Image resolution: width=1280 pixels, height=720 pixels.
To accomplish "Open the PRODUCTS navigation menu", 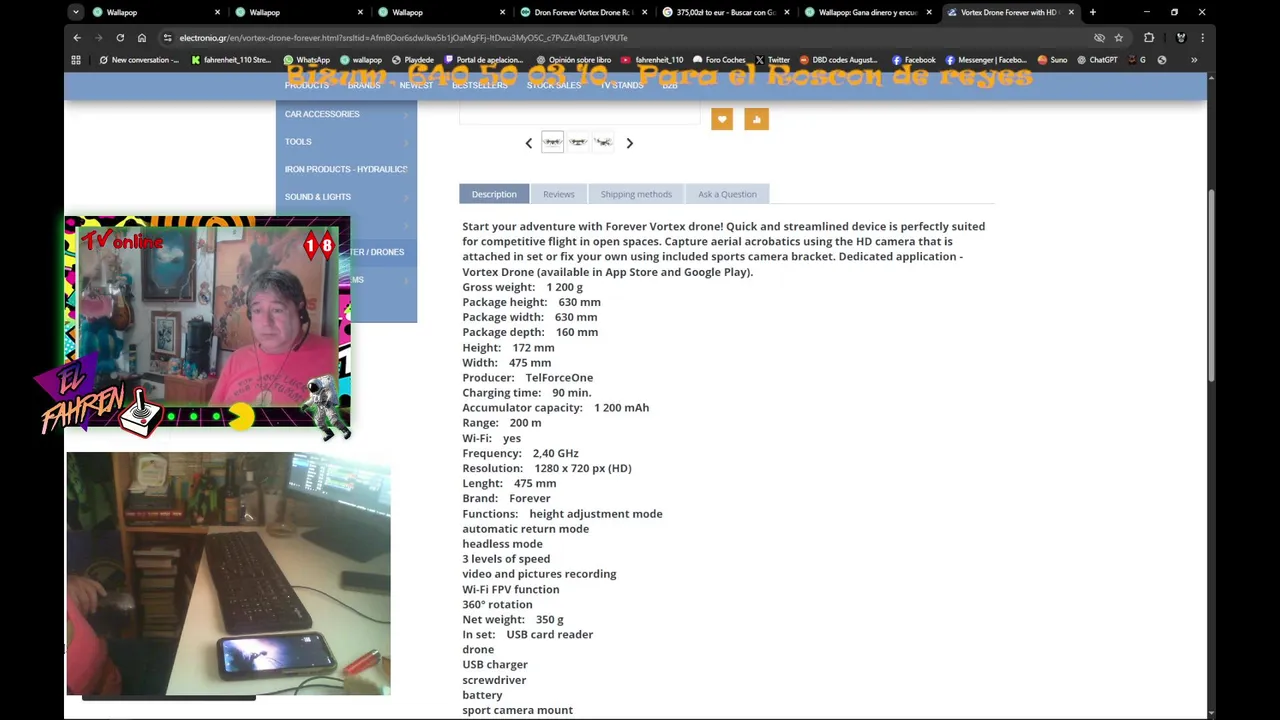I will click(306, 85).
